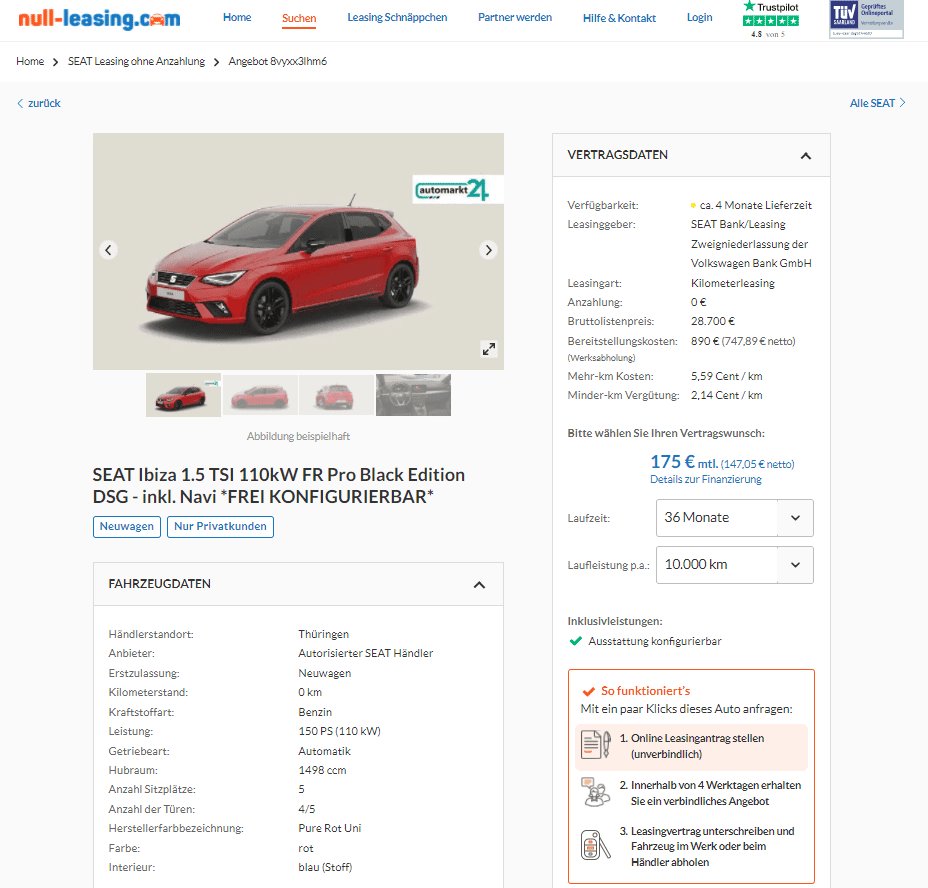Image resolution: width=928 pixels, height=888 pixels.
Task: Click step 1 Online Leasingantrag stellen
Action: 691,746
